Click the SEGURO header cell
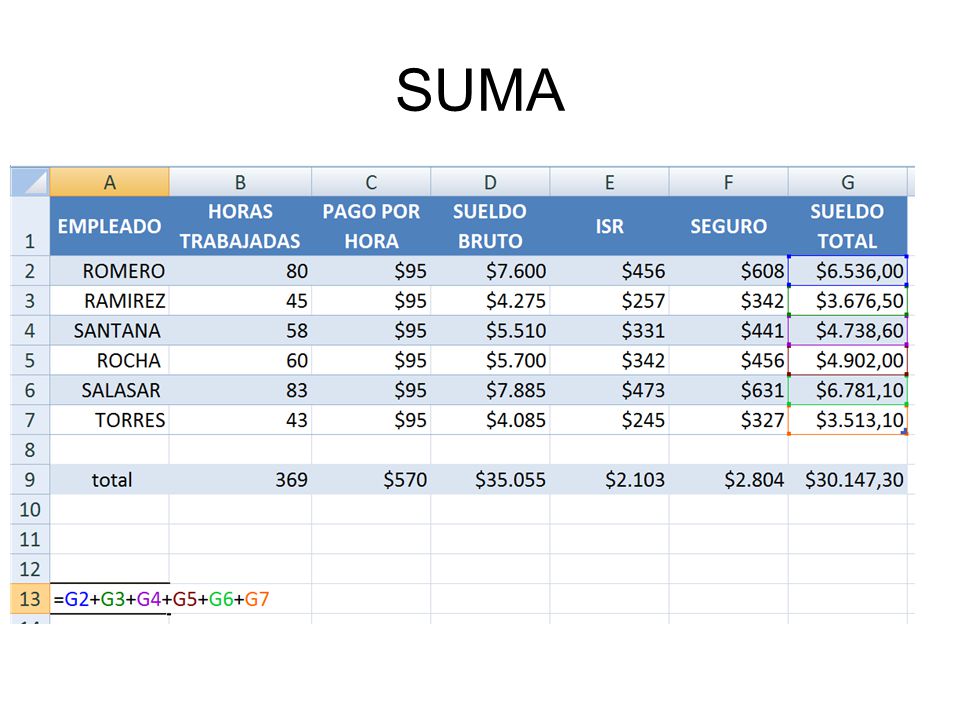 coord(728,226)
